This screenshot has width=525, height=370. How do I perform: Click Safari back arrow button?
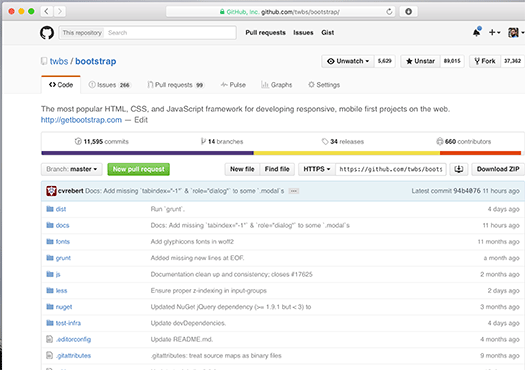point(47,12)
